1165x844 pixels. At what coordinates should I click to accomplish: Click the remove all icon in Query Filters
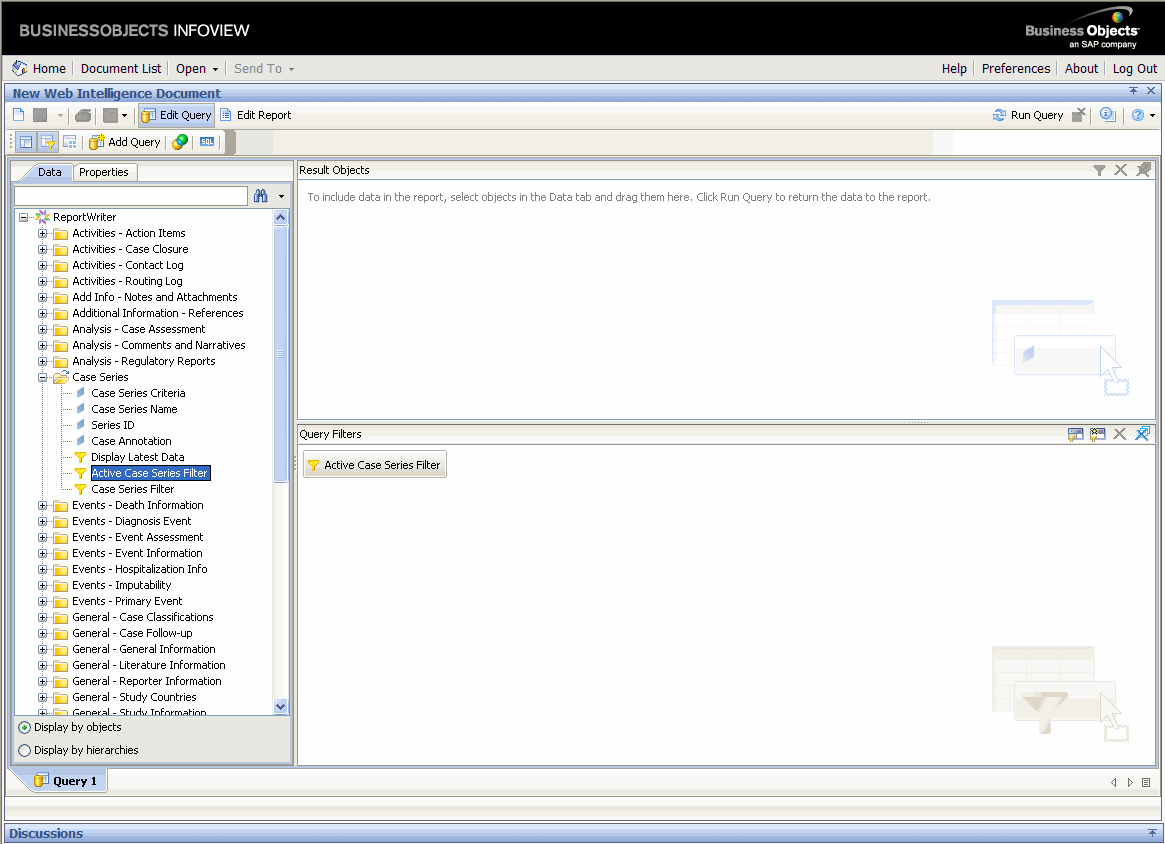(1143, 434)
